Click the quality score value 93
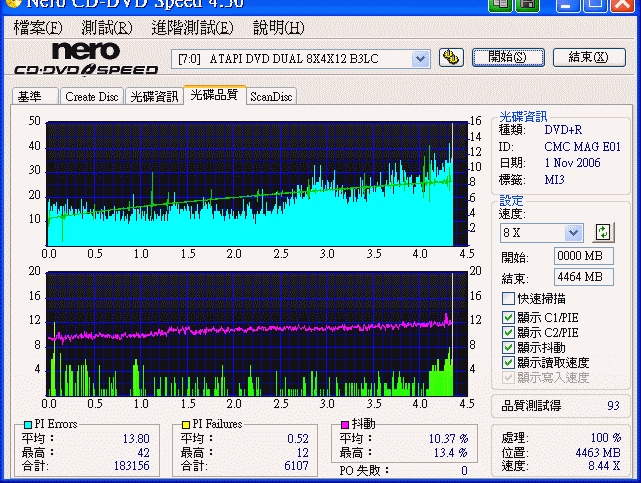The image size is (641, 483). (x=613, y=406)
